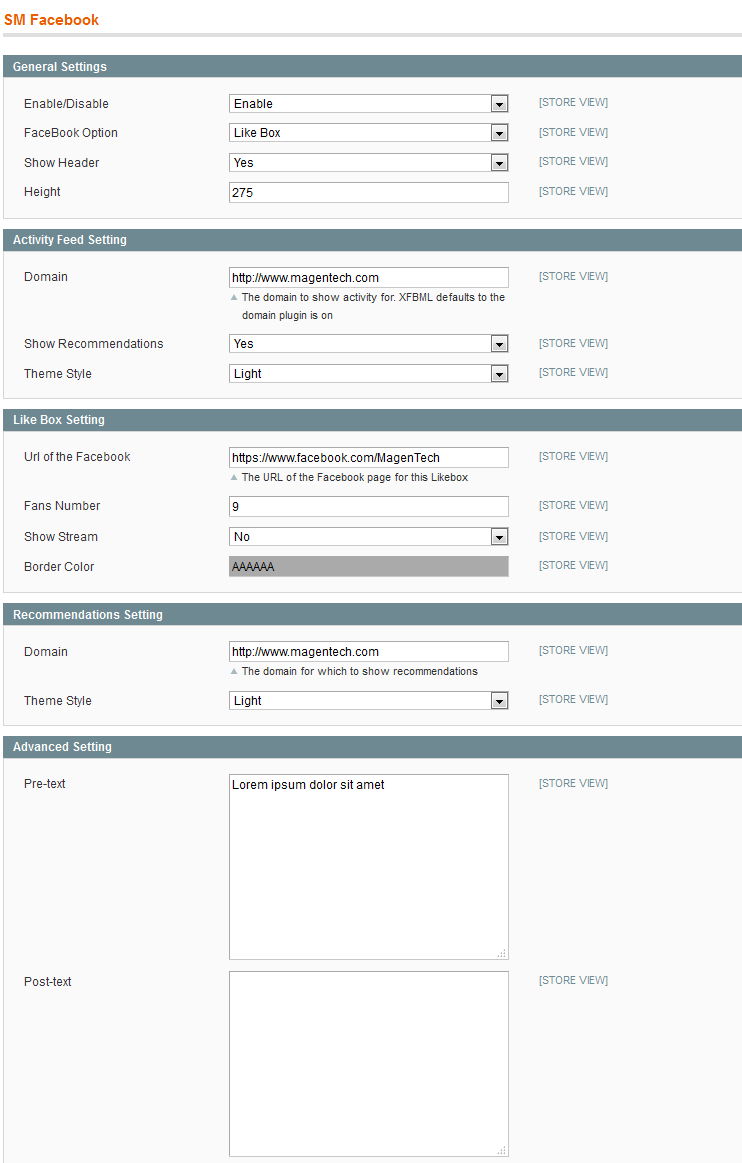The height and width of the screenshot is (1163, 742).
Task: Open the FaceBook Option dropdown
Action: tap(369, 133)
